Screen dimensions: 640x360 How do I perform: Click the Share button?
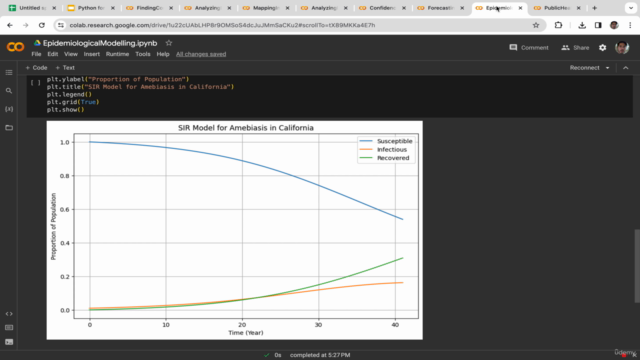[x=575, y=48]
